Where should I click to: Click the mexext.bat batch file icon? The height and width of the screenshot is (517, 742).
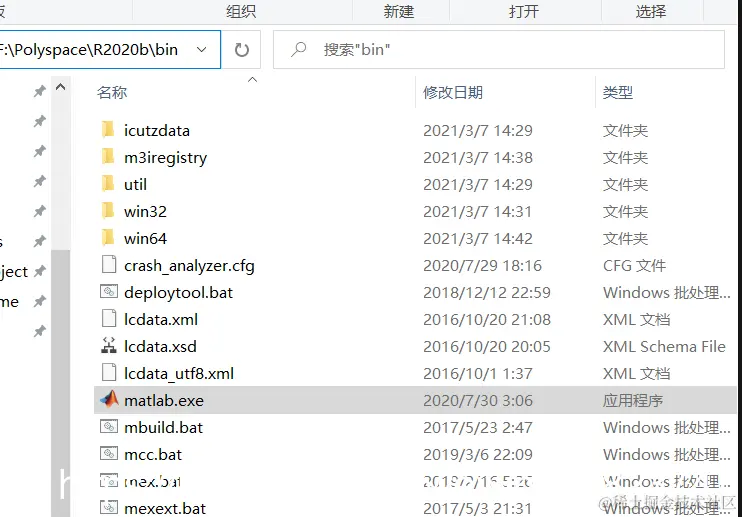[109, 507]
